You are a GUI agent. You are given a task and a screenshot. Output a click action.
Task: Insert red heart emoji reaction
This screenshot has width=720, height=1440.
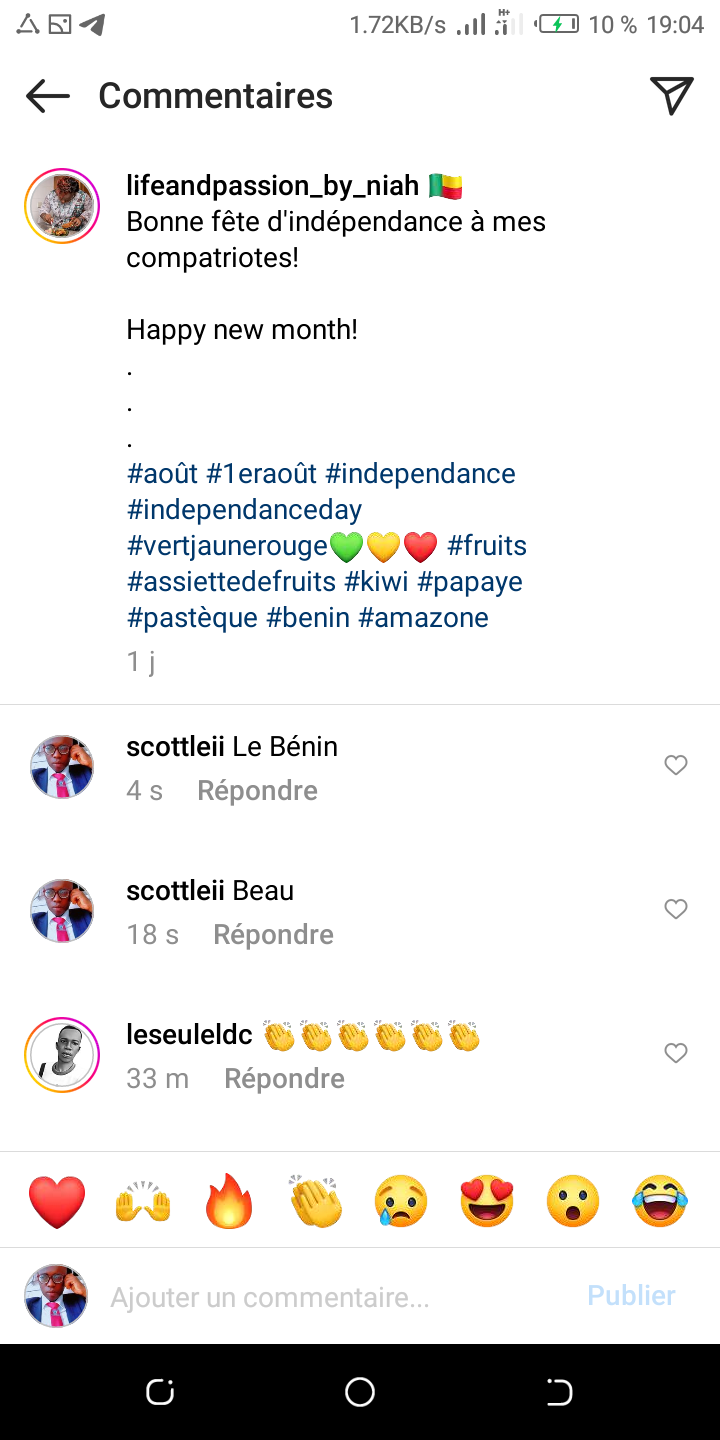[57, 1201]
